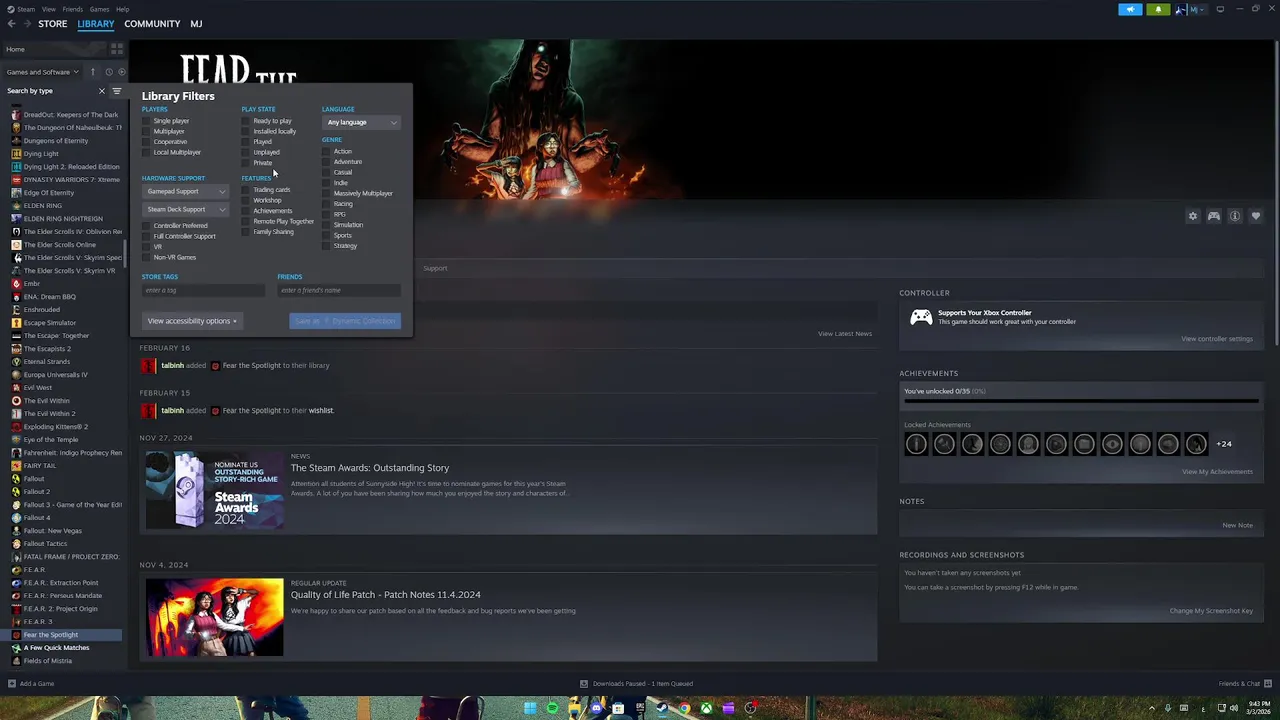Check Installed locally filter

click(246, 131)
